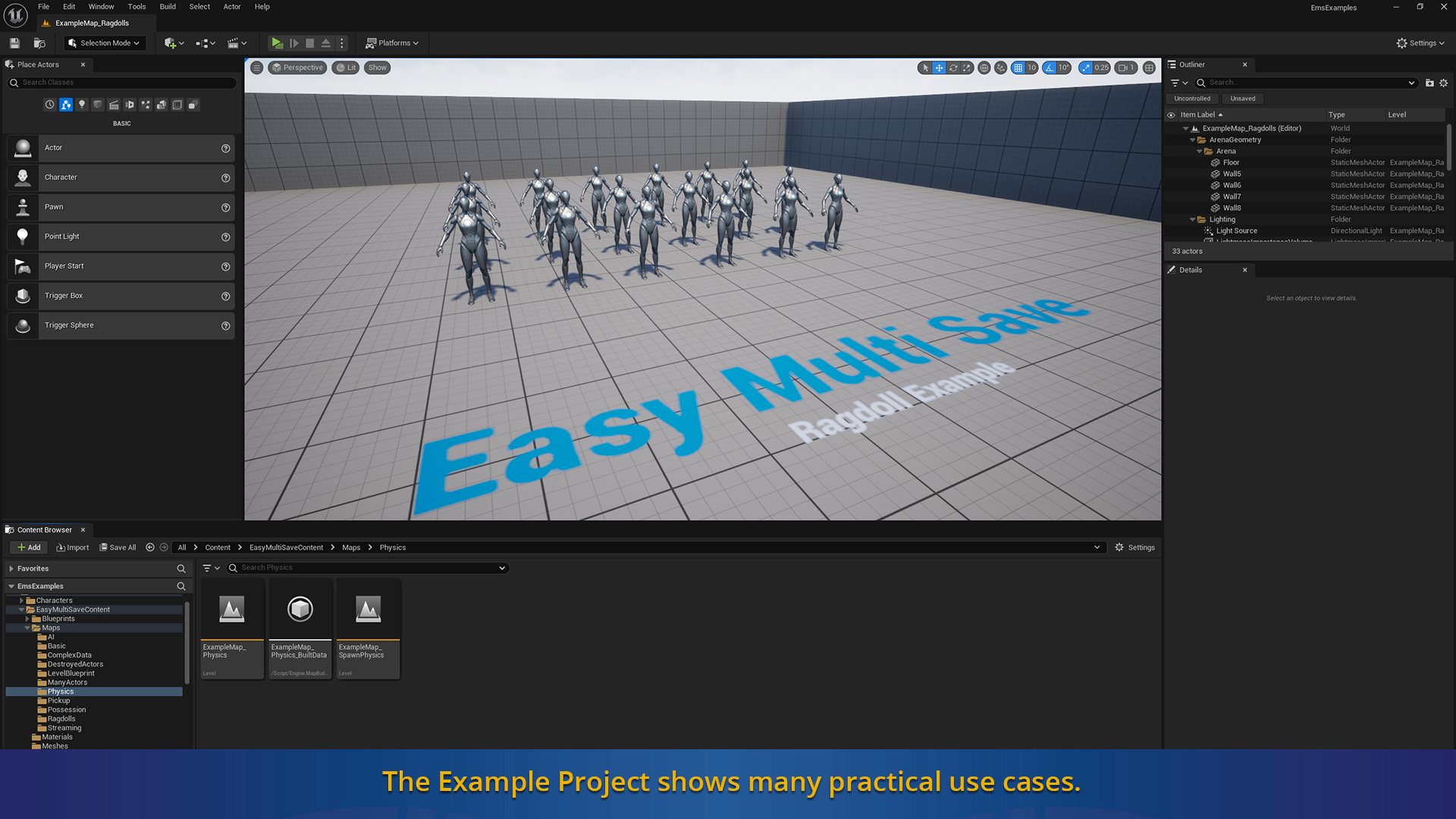1456x819 pixels.
Task: Select the ExampleMap_SpawnPhysics asset thumbnail
Action: tap(368, 609)
